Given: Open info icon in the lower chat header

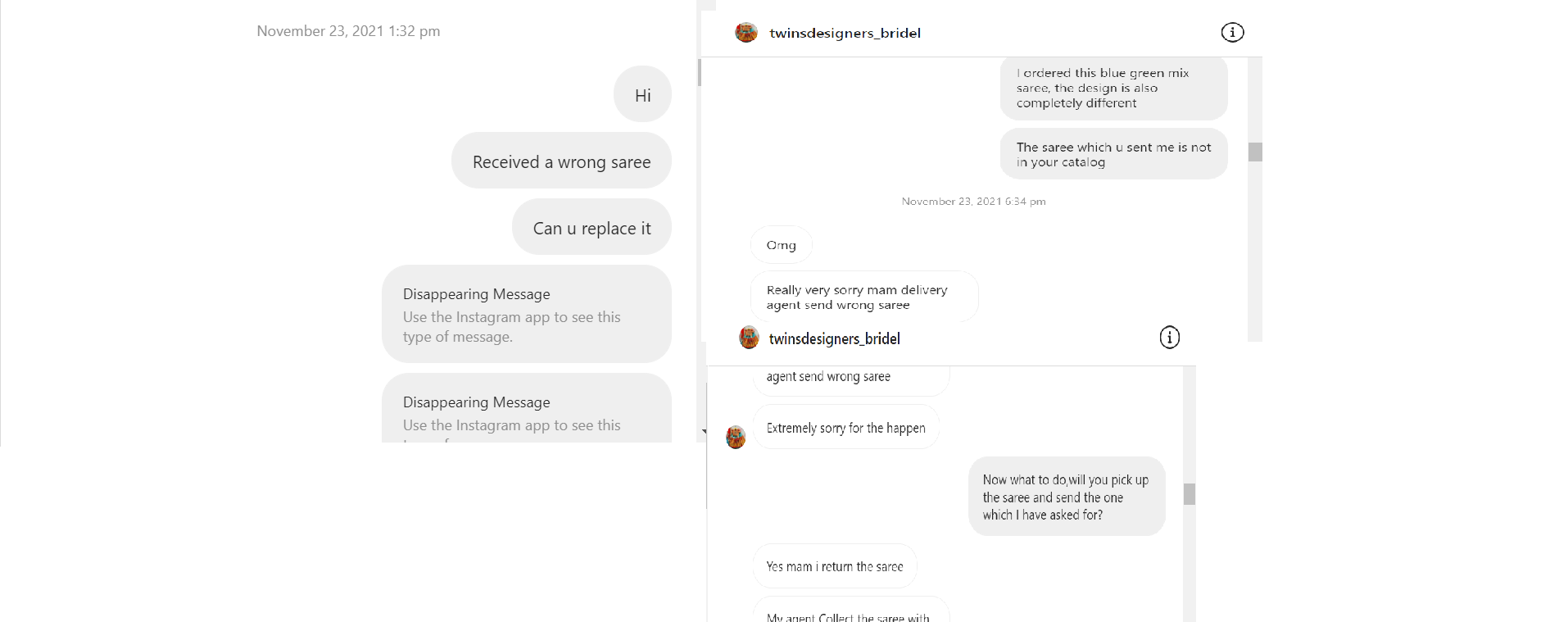Looking at the screenshot, I should pyautogui.click(x=1169, y=337).
